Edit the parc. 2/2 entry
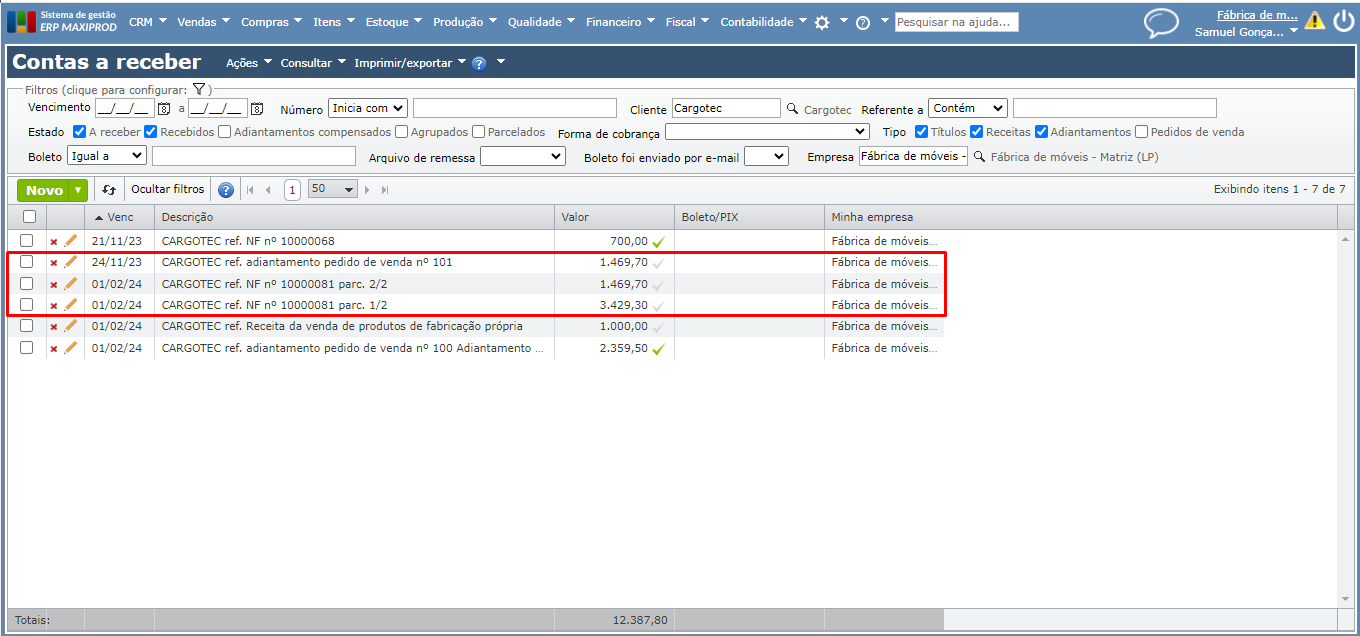Screen dimensions: 1360x636 [x=70, y=284]
